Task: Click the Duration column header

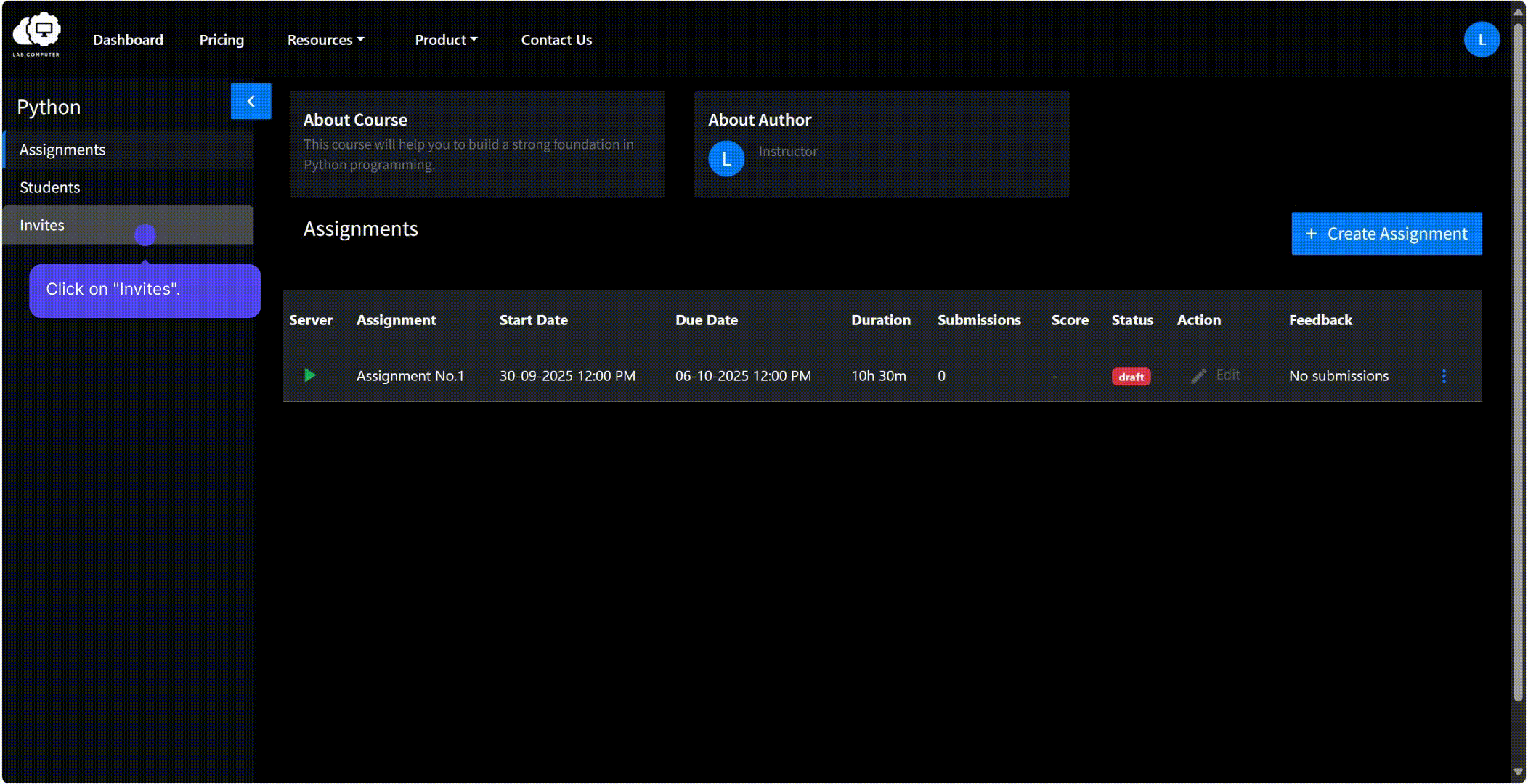Action: click(x=880, y=320)
